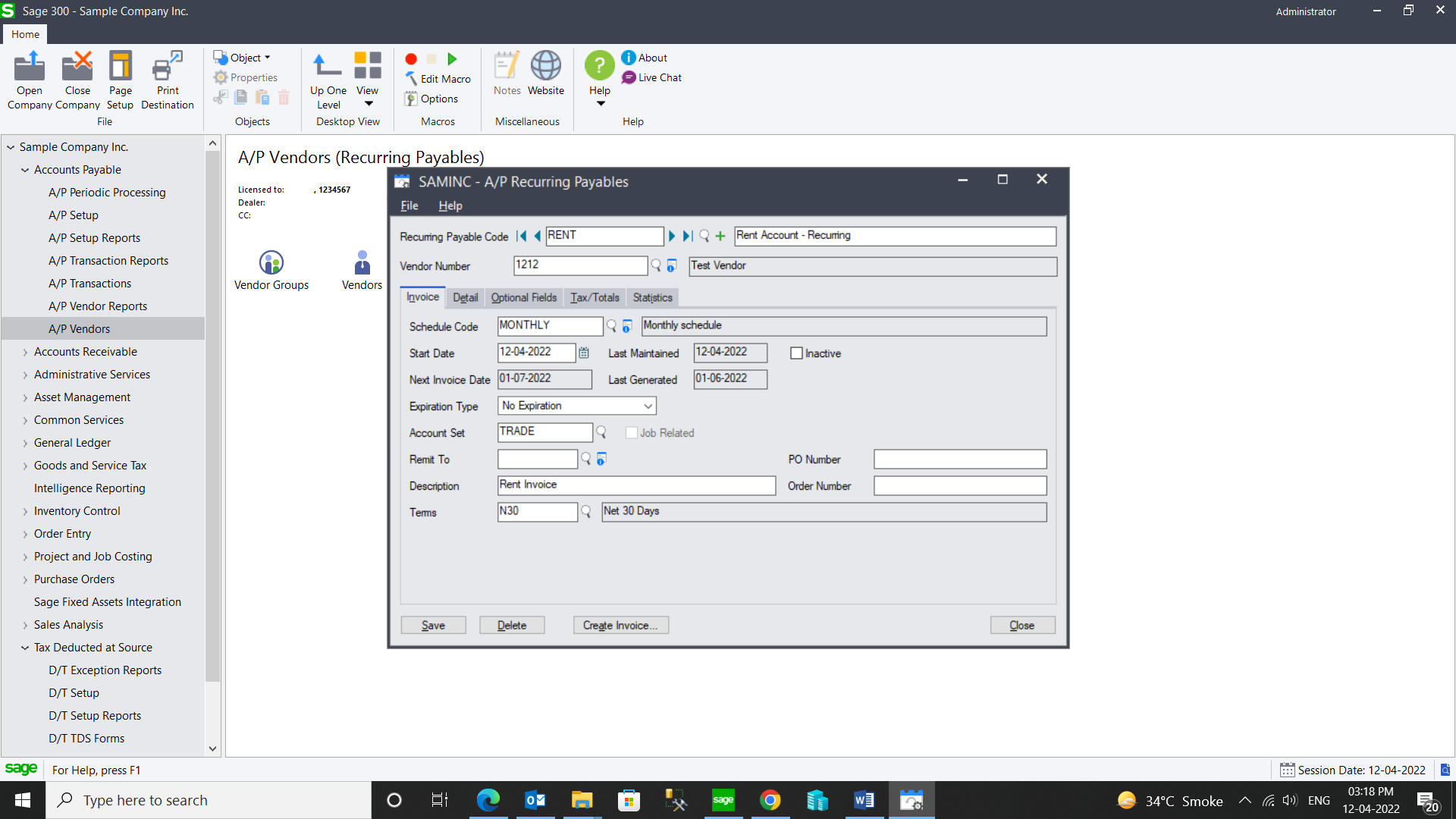1456x819 pixels.
Task: Open the Vendor Number finder magnifier
Action: tap(655, 265)
